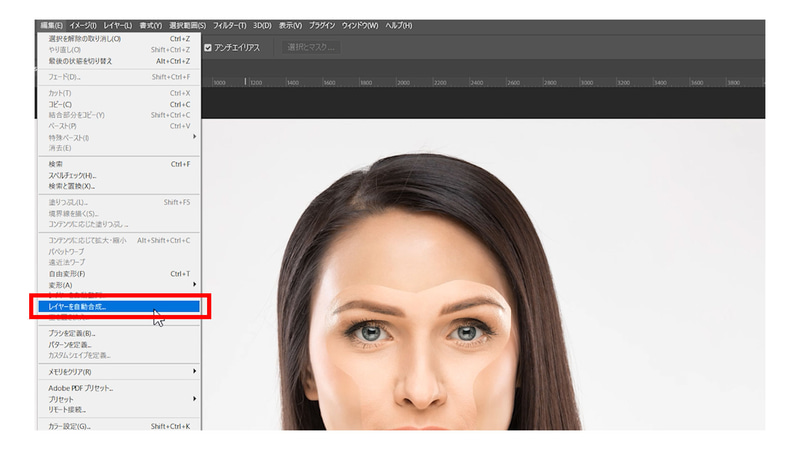Click the woman's portrait on canvas

[x=429, y=293]
